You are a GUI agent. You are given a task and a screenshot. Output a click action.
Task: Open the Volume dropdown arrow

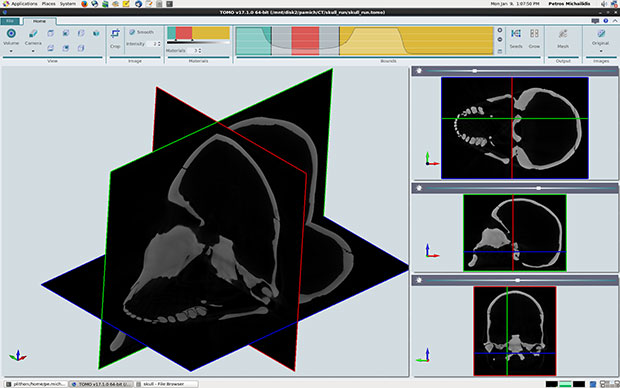click(11, 51)
